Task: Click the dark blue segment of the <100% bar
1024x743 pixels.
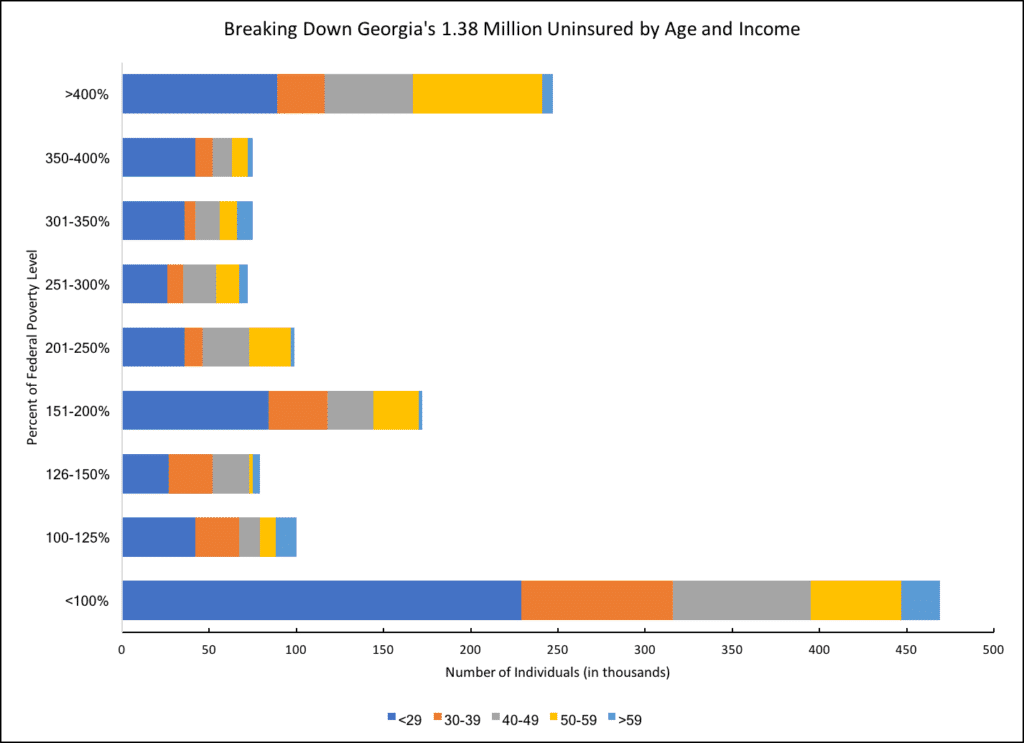Action: pyautogui.click(x=321, y=600)
